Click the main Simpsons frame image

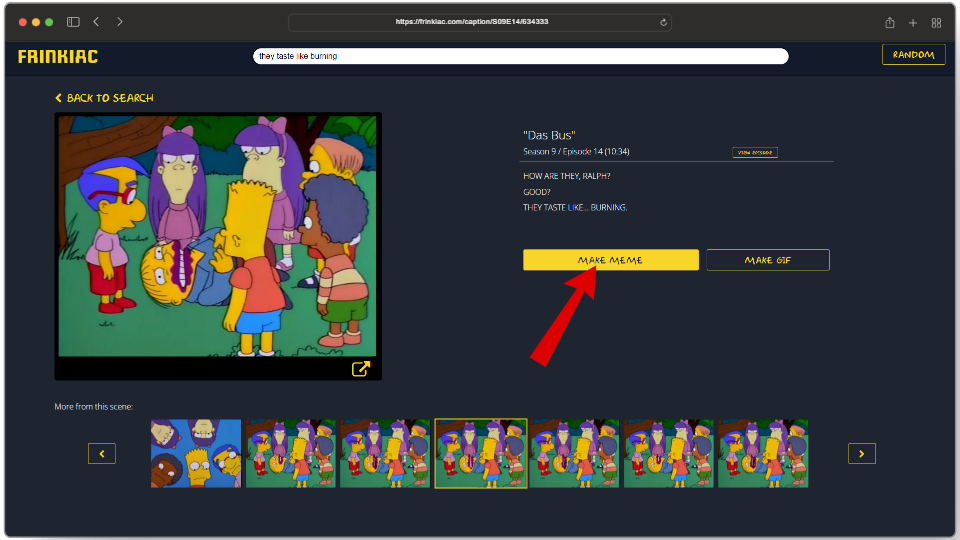(x=217, y=236)
